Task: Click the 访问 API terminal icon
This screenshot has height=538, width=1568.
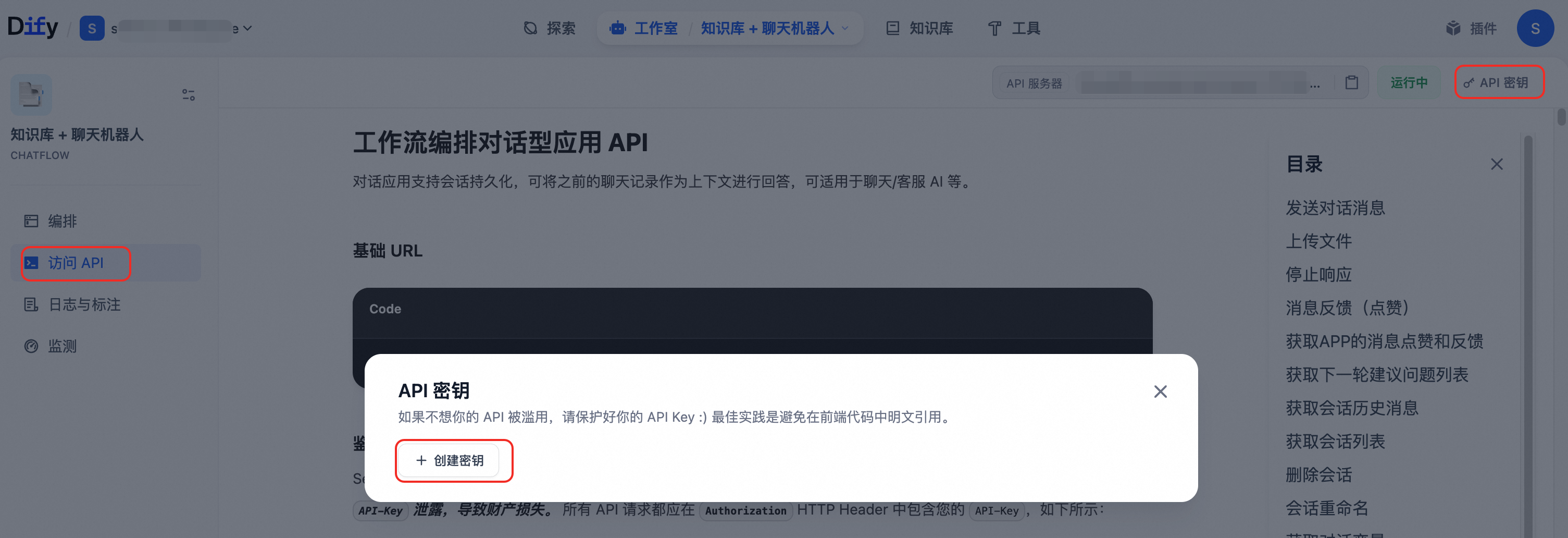Action: 31,263
